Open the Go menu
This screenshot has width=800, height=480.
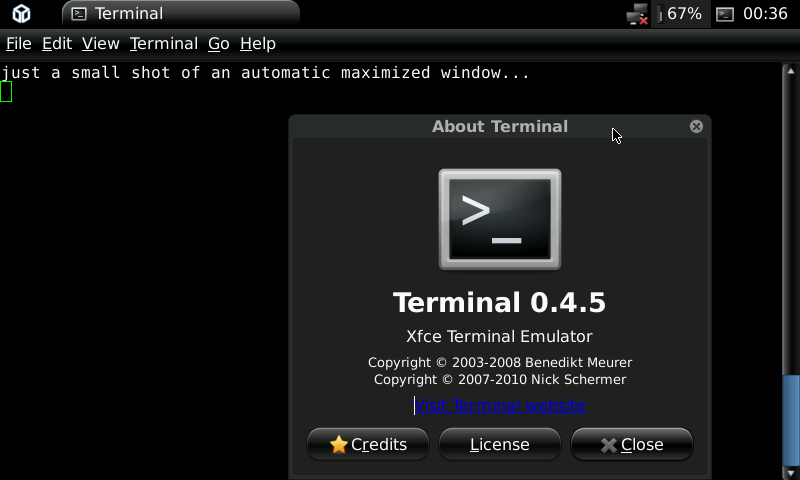click(x=219, y=43)
